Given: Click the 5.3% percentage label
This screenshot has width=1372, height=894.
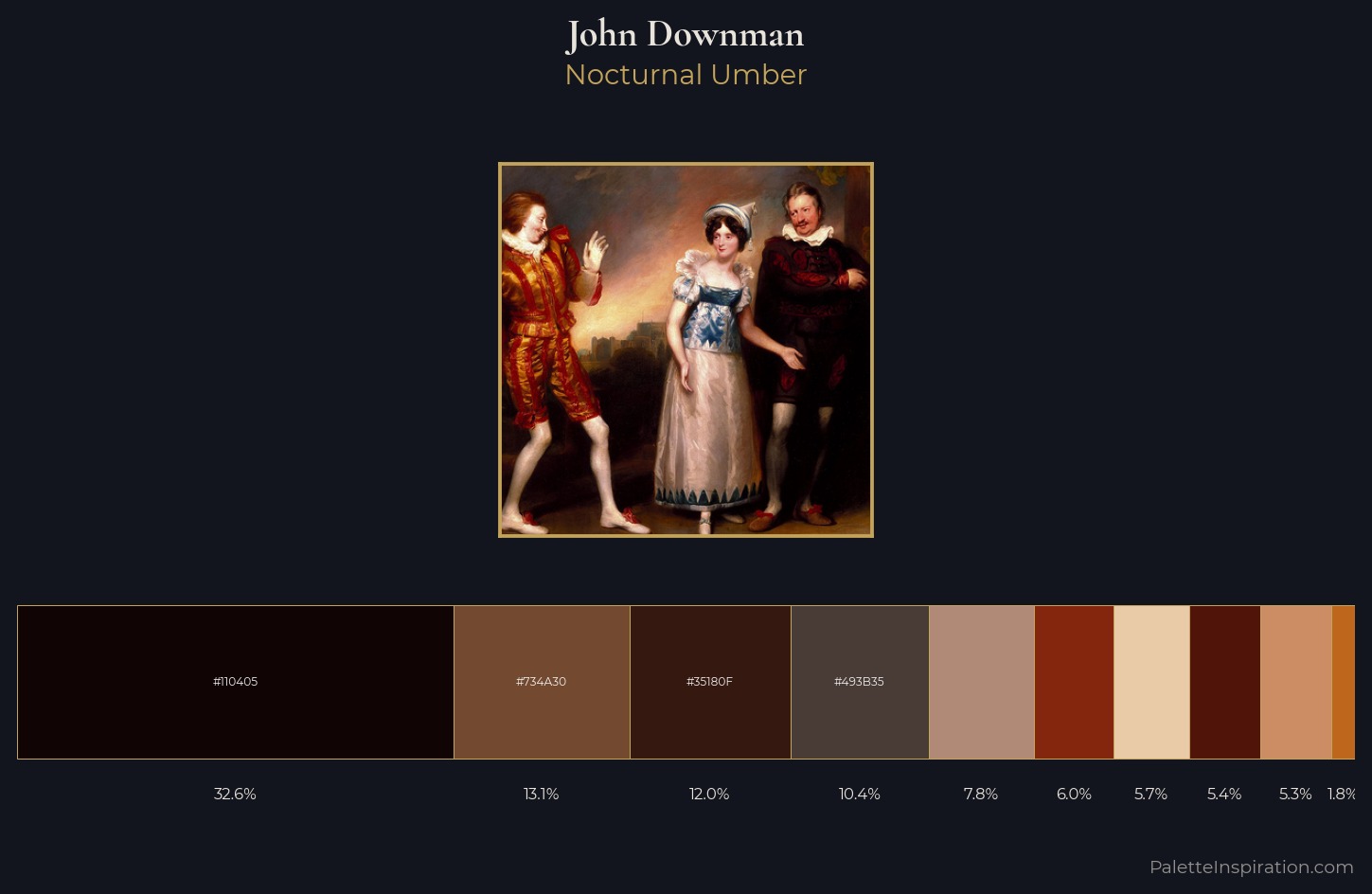Looking at the screenshot, I should (x=1295, y=794).
